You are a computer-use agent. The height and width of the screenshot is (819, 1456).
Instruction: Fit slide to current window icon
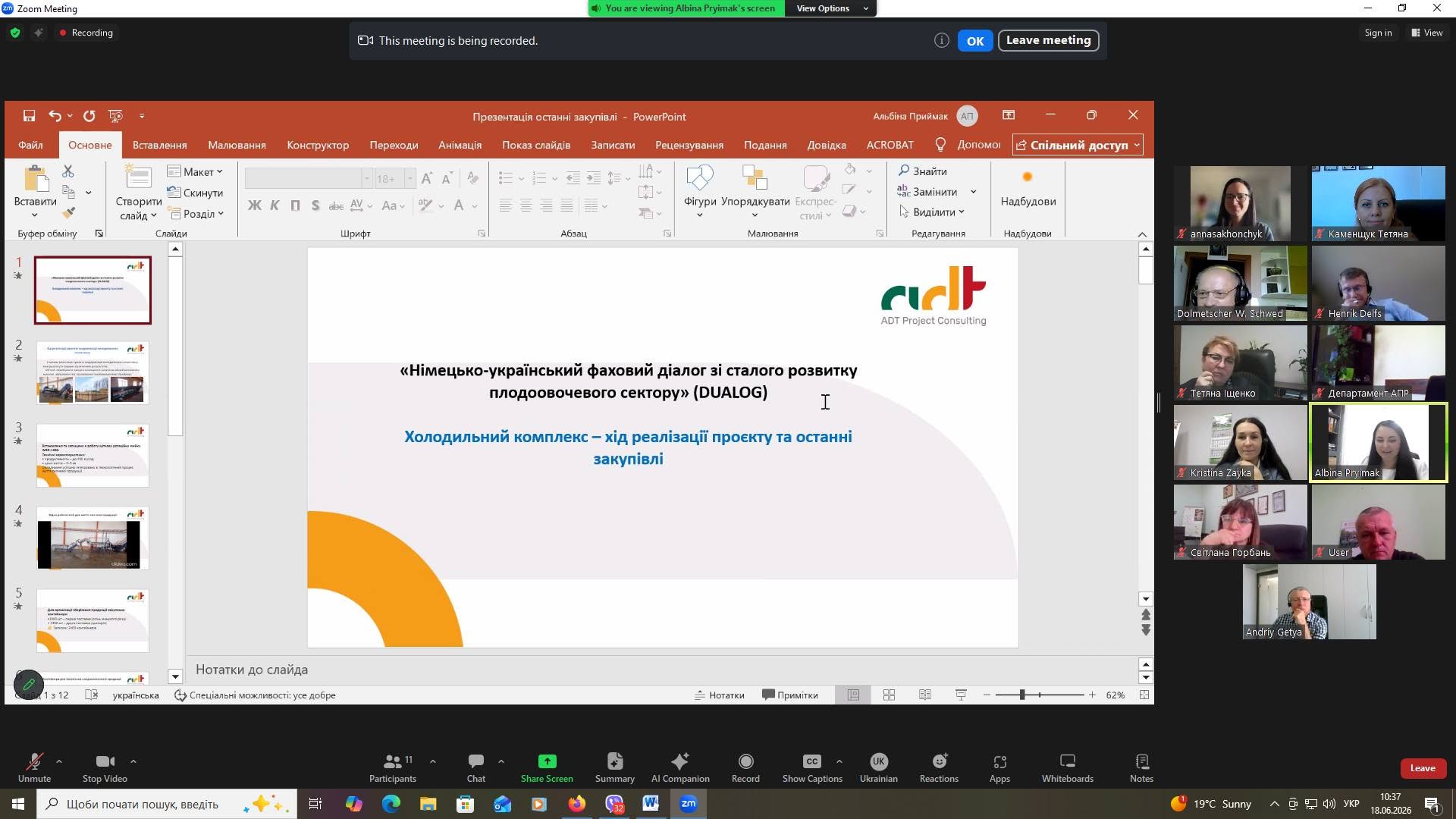1144,695
